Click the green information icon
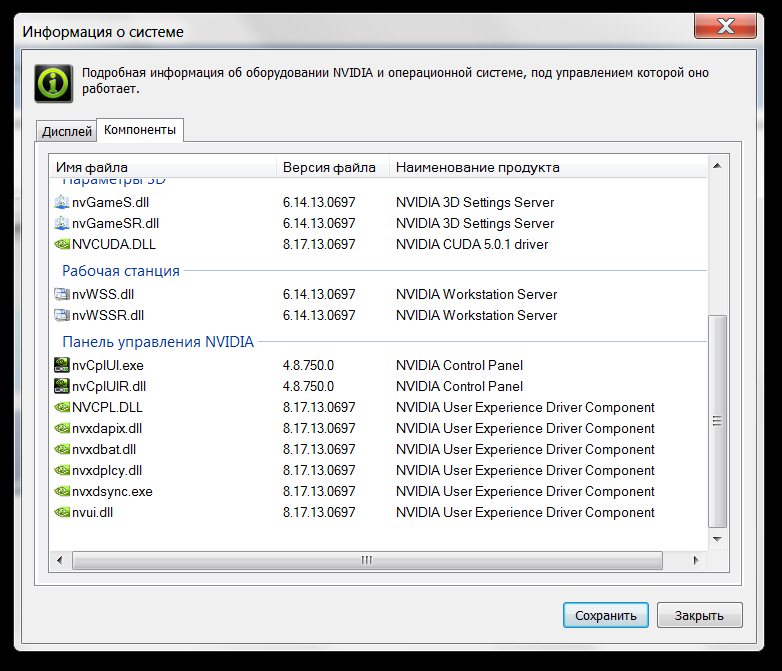 [x=53, y=83]
